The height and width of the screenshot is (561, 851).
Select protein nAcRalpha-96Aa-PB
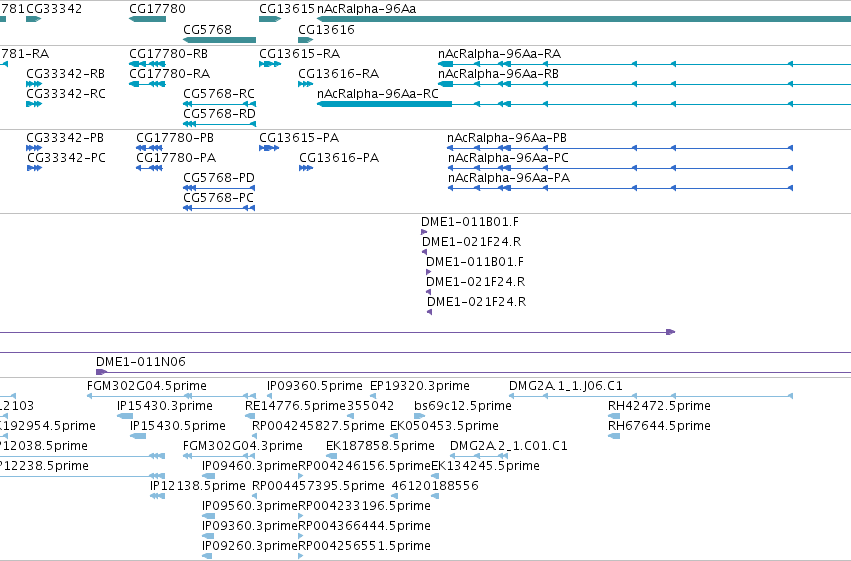click(507, 138)
